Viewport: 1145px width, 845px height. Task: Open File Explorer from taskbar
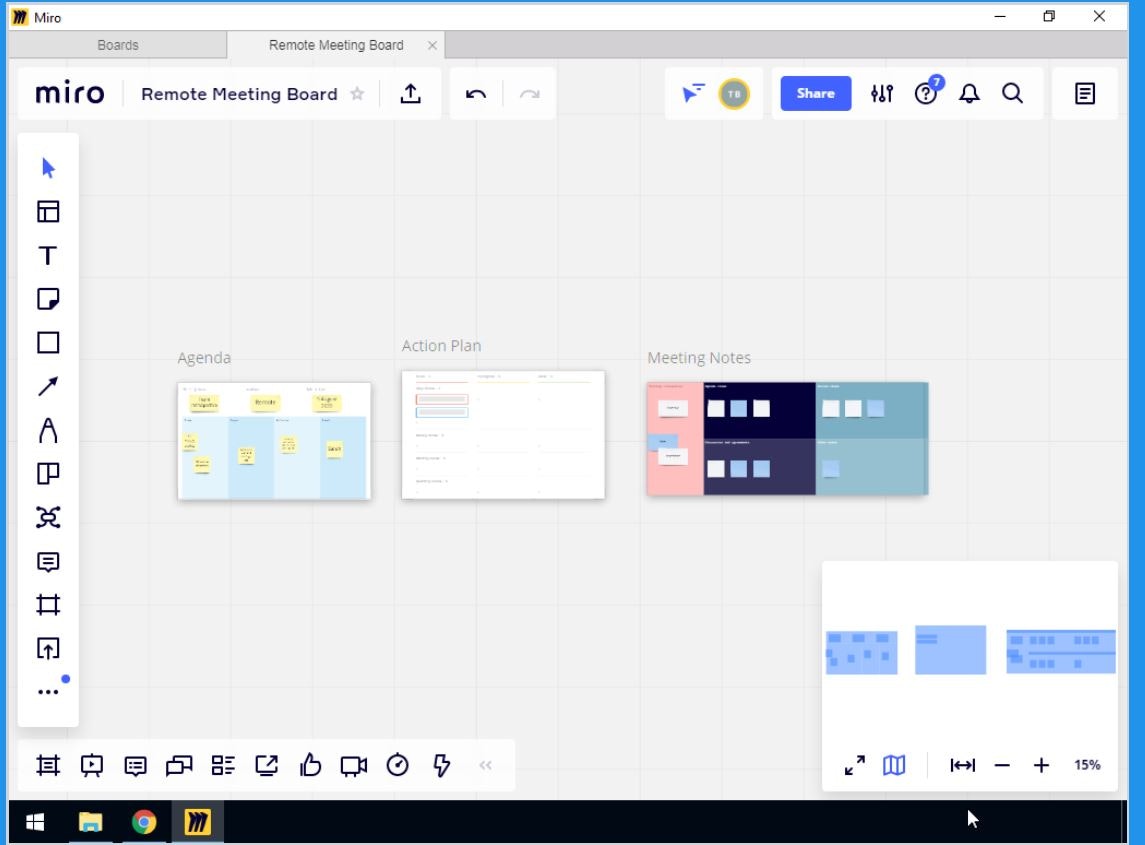click(90, 822)
